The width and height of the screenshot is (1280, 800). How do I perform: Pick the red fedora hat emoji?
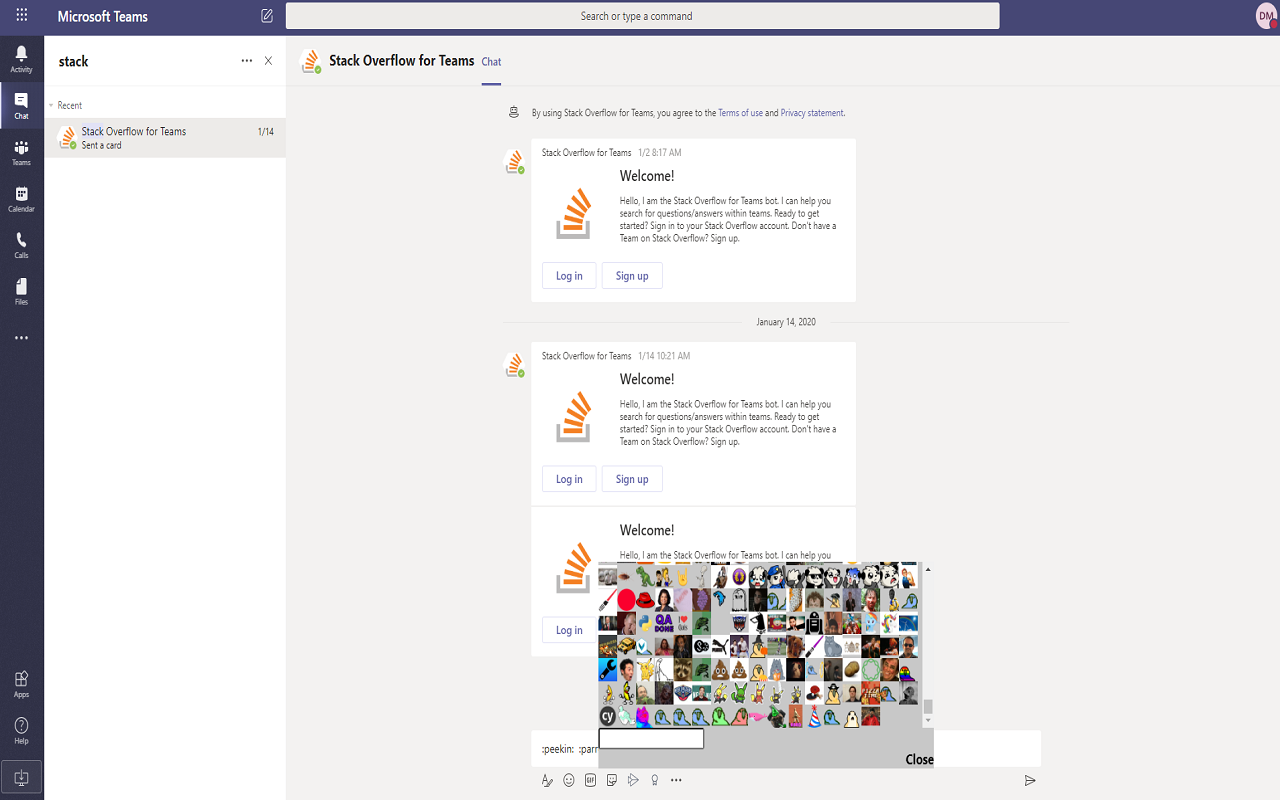(645, 600)
